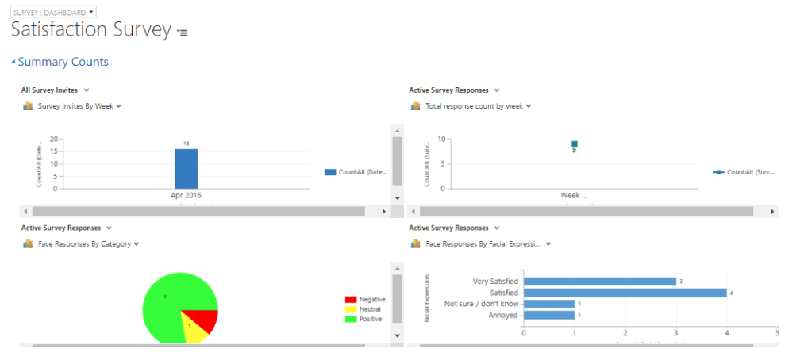
Task: Open the top-right Active Survey Responses view dropdown
Action: (496, 90)
